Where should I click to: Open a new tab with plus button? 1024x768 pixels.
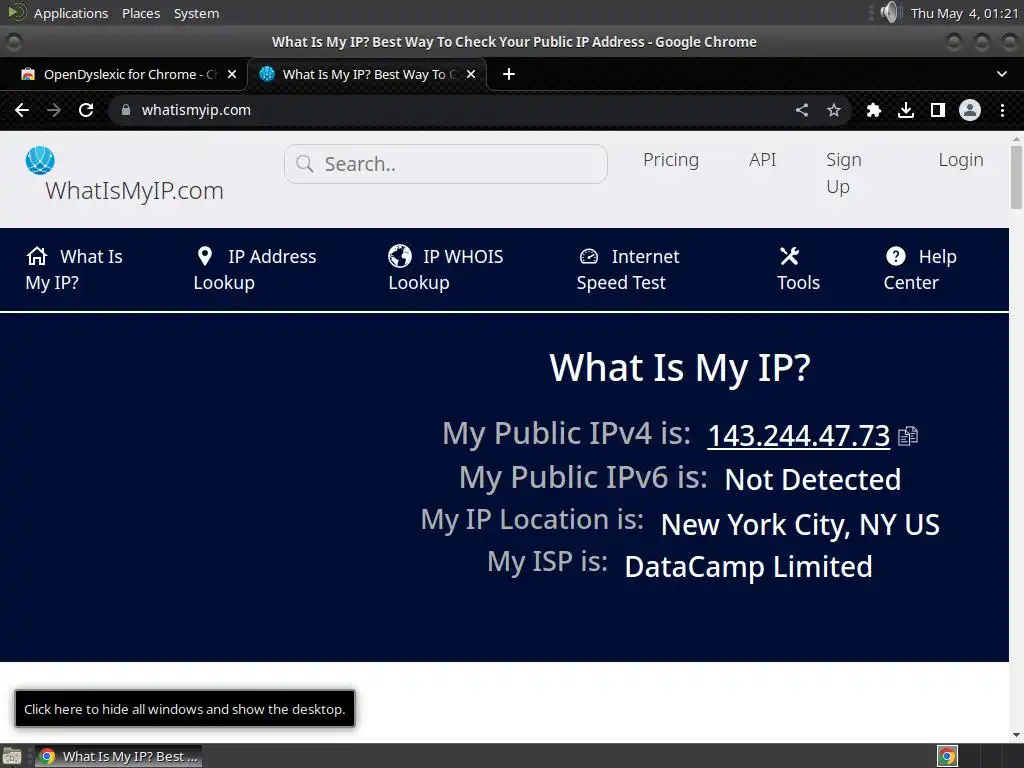[x=509, y=74]
